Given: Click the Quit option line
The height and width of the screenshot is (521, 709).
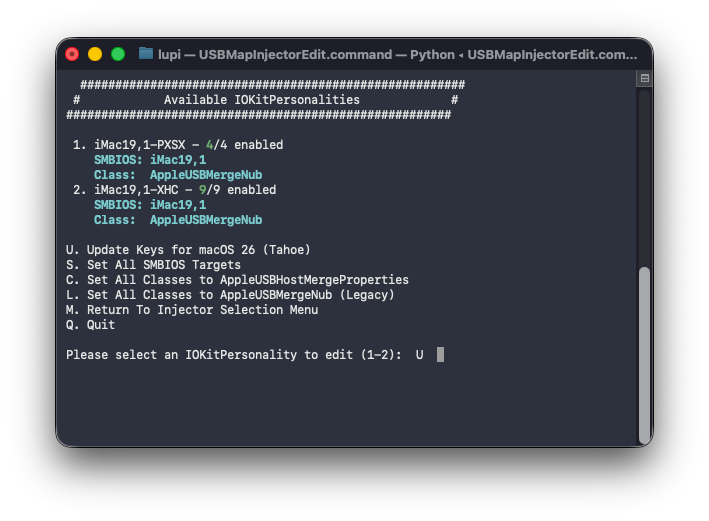Looking at the screenshot, I should pos(90,325).
